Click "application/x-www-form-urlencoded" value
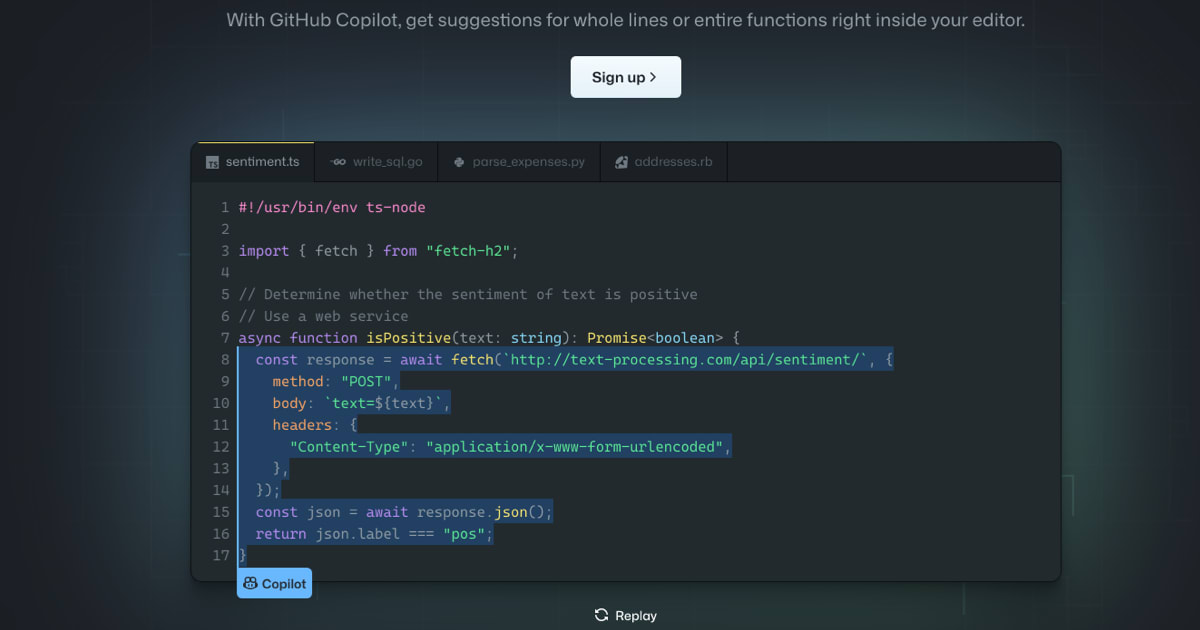The image size is (1200, 630). click(575, 447)
